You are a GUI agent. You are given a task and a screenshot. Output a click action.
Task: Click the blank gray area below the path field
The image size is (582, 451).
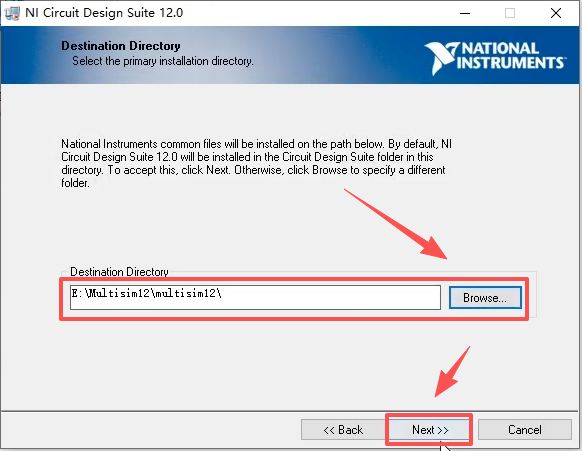tap(260, 364)
